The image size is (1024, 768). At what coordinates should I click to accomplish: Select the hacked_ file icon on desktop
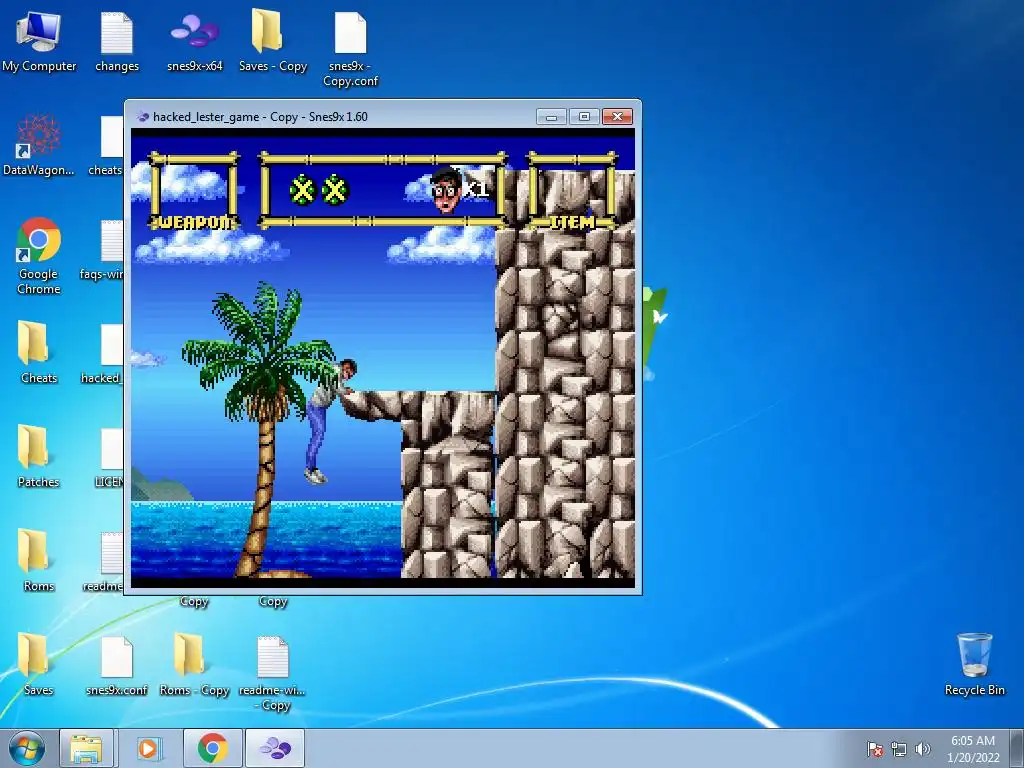[x=104, y=353]
